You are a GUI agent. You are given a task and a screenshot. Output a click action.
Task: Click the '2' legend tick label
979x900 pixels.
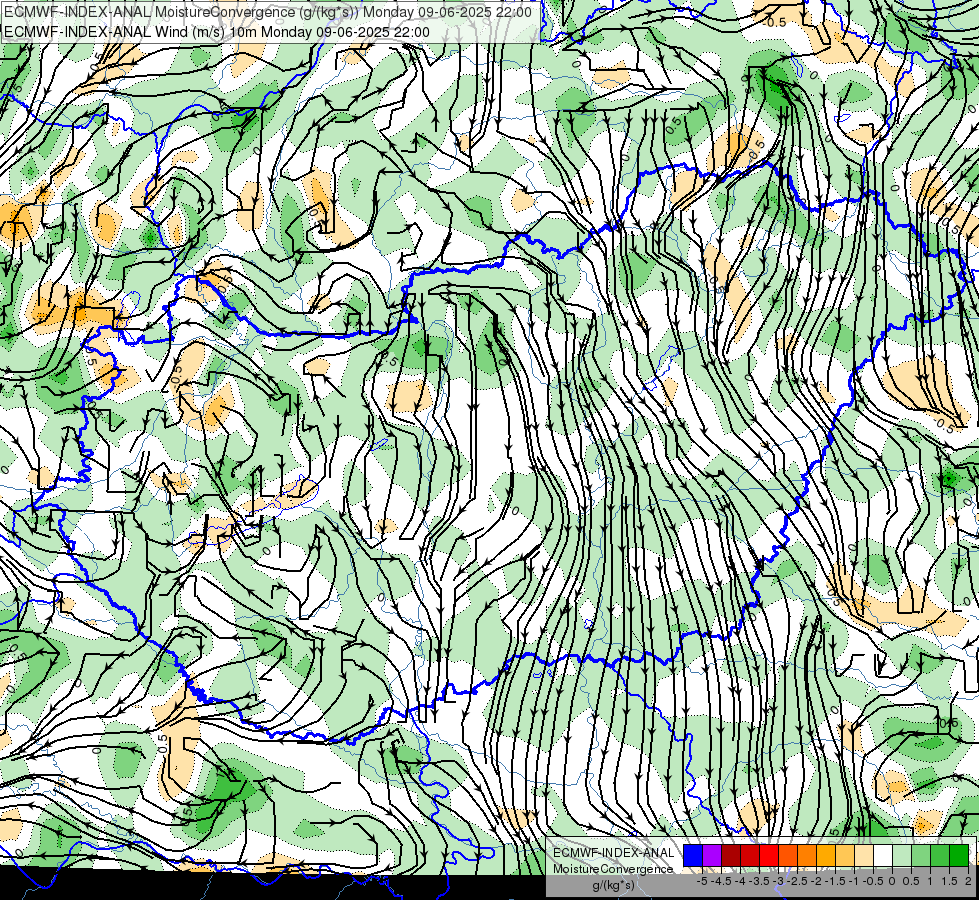[968, 881]
